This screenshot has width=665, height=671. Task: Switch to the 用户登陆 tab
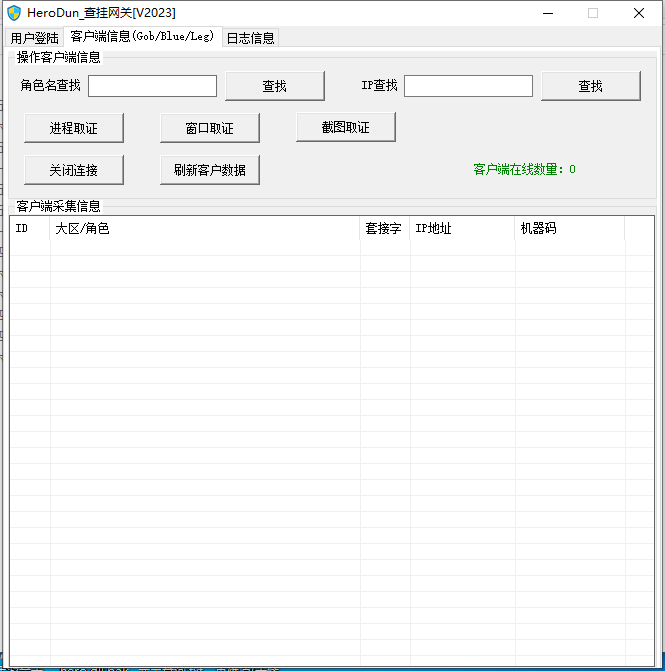tap(35, 38)
